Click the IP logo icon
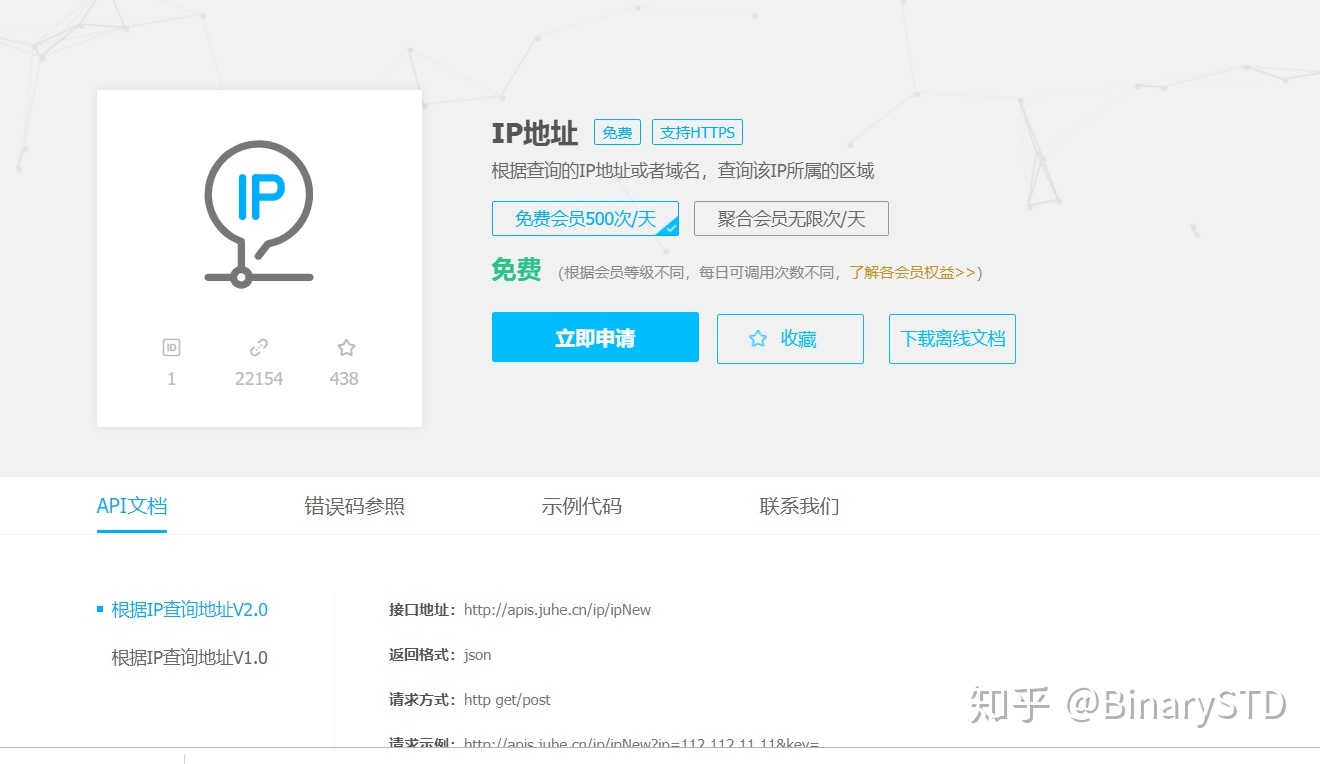Screen dimensions: 1320x764 point(258,210)
